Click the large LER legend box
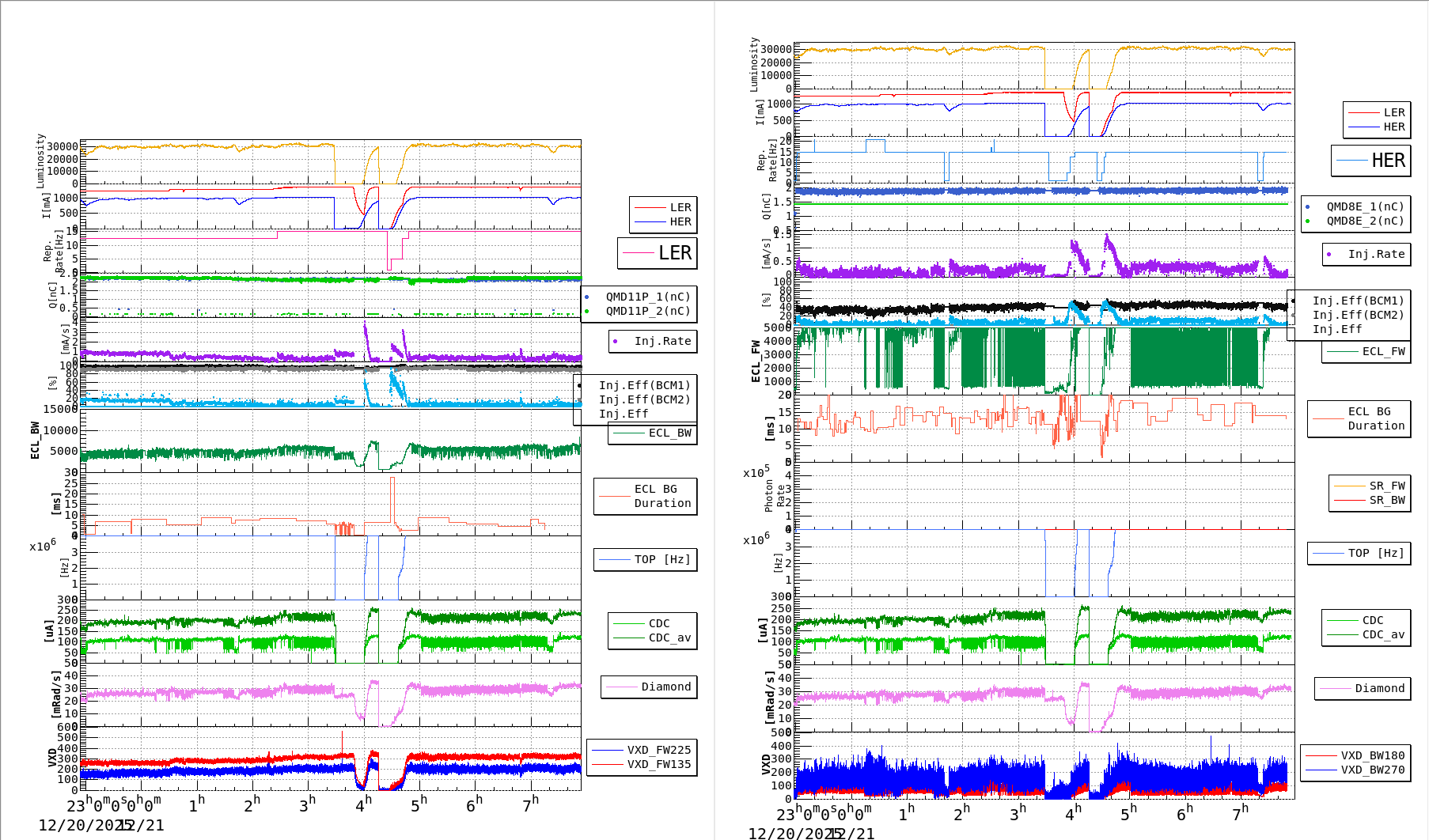 pyautogui.click(x=658, y=253)
